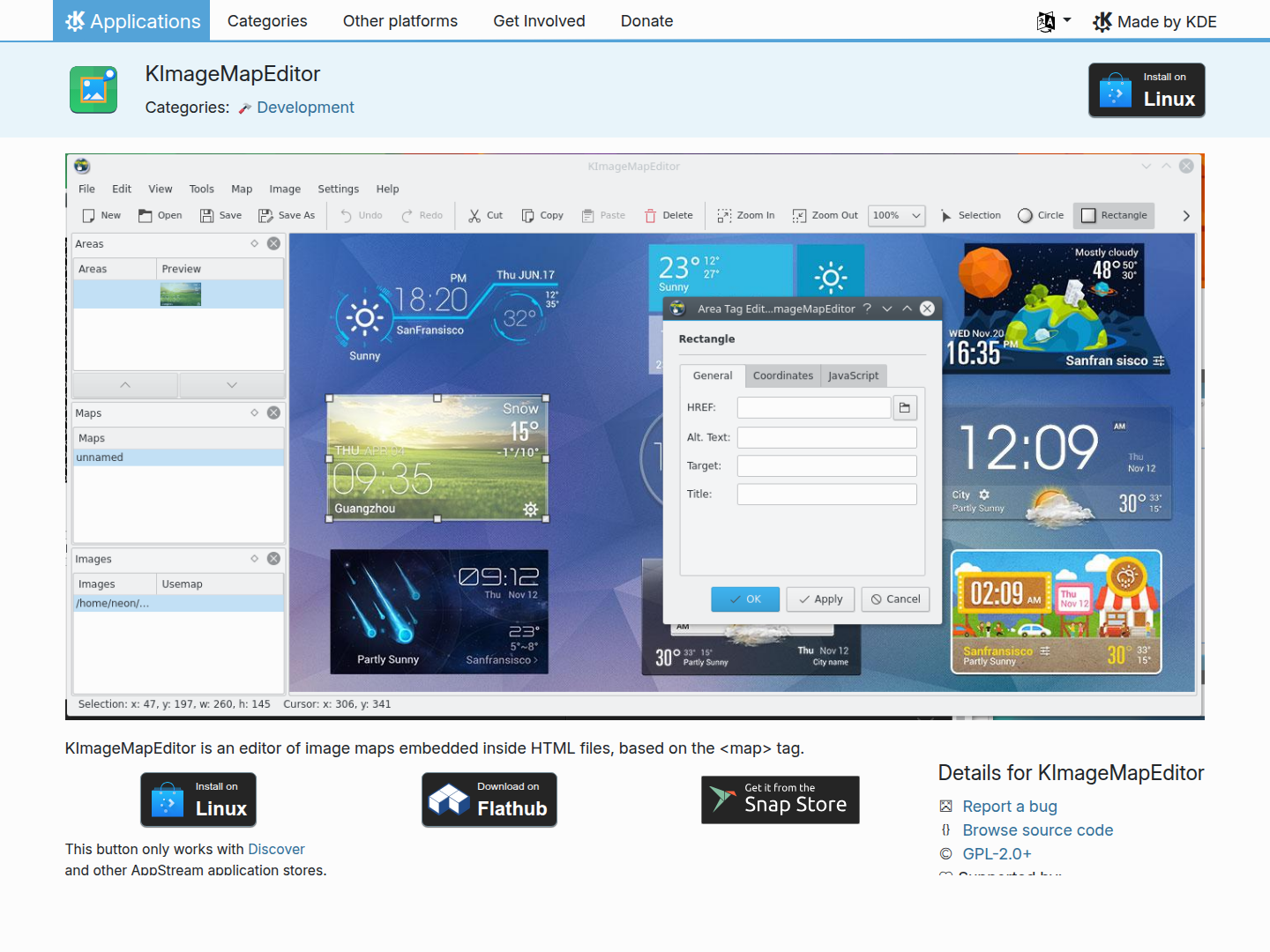Image resolution: width=1270 pixels, height=952 pixels.
Task: Close the Areas panel
Action: 274,244
